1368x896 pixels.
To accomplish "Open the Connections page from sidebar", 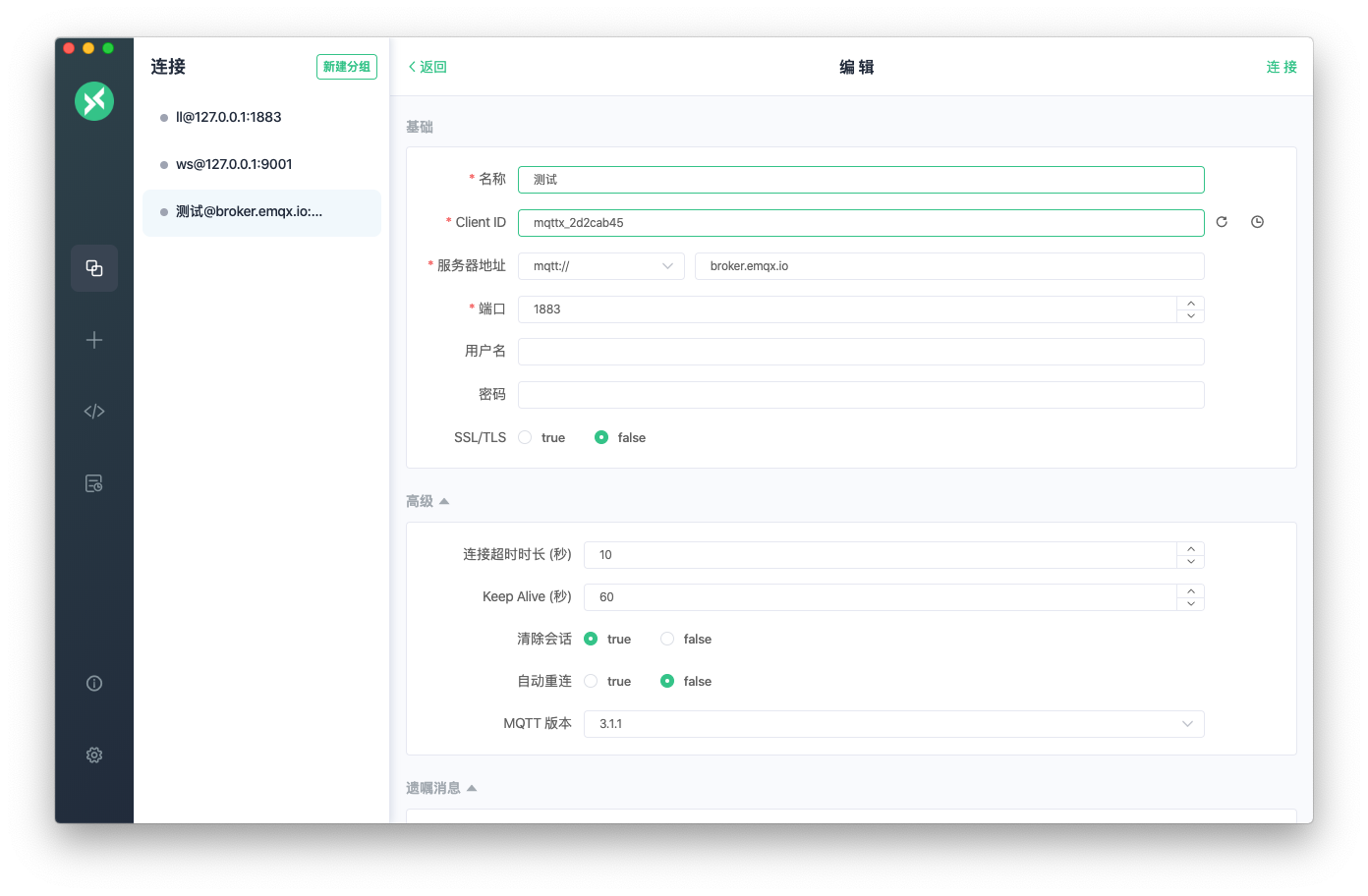I will (x=94, y=268).
